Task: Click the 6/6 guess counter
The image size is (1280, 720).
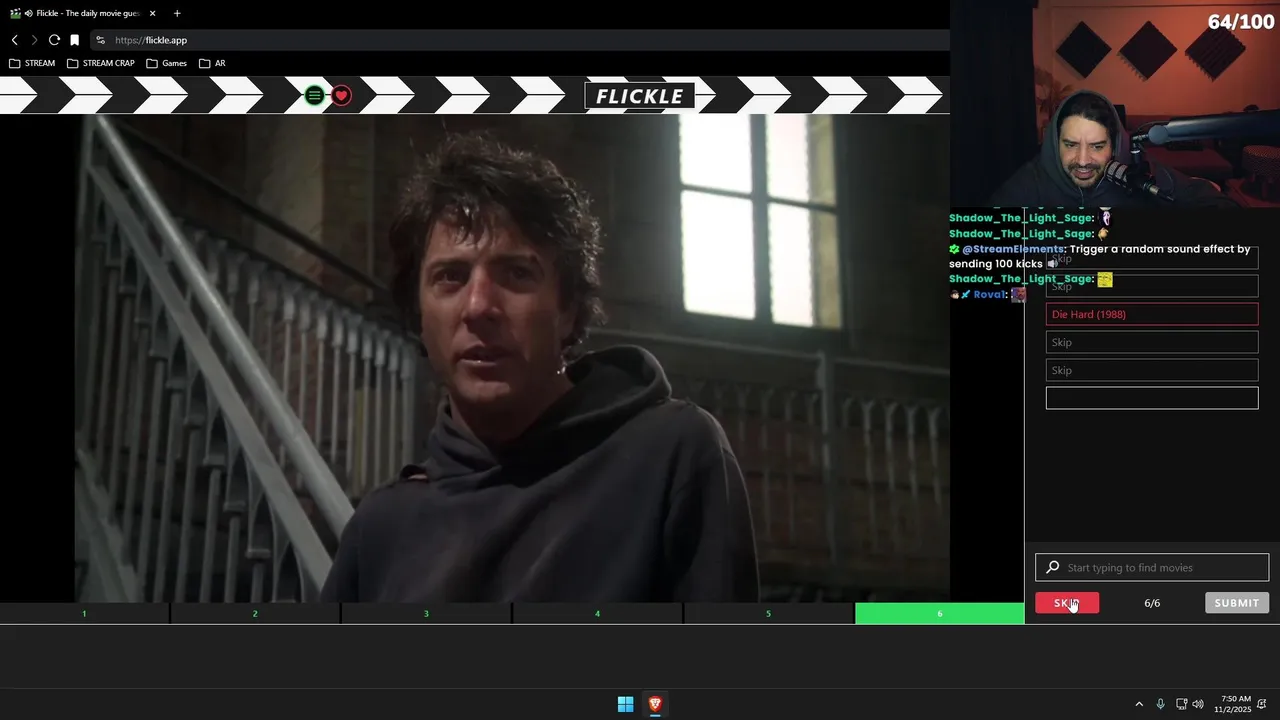Action: click(x=1152, y=603)
